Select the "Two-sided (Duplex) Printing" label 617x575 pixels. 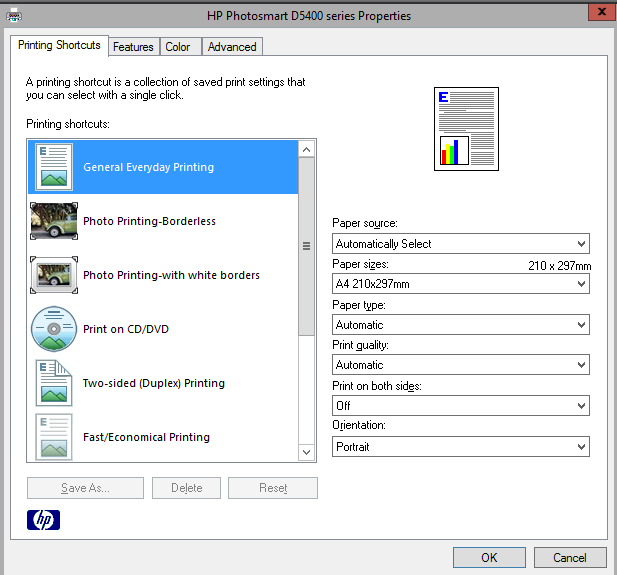point(154,383)
